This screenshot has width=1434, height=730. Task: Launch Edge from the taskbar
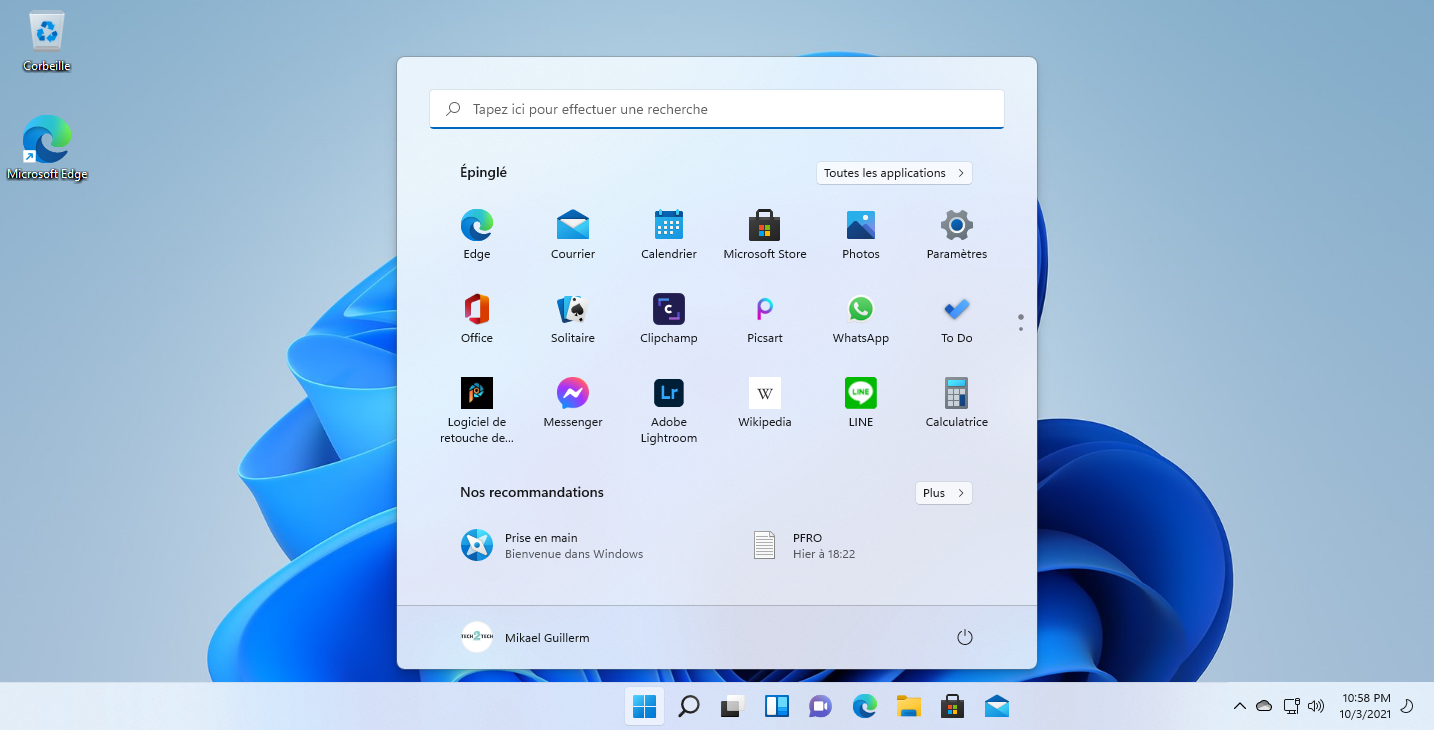(x=865, y=706)
